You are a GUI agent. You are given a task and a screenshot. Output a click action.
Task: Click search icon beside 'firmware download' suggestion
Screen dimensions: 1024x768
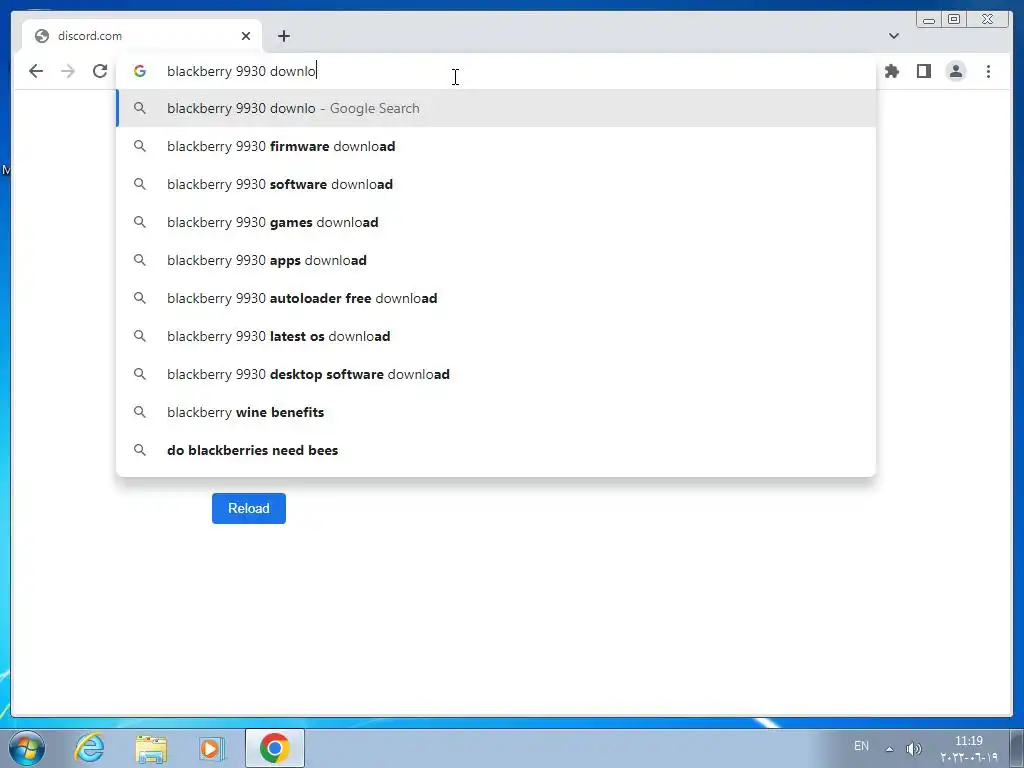(x=140, y=146)
